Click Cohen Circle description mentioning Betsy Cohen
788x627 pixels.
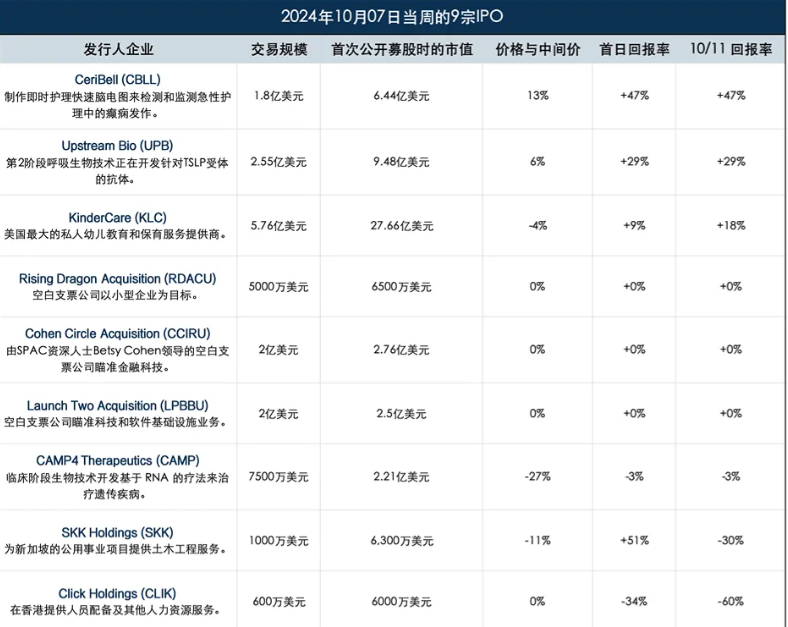118,359
